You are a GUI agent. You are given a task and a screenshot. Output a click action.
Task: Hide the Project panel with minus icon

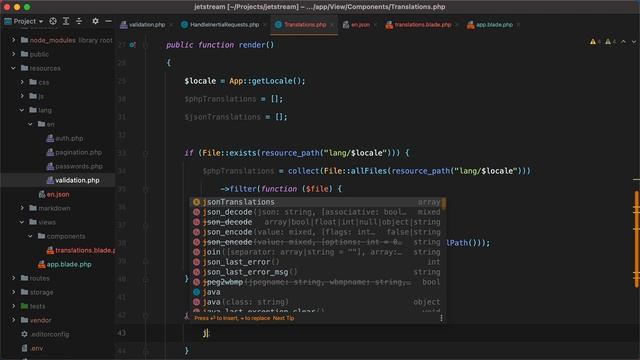coord(108,21)
